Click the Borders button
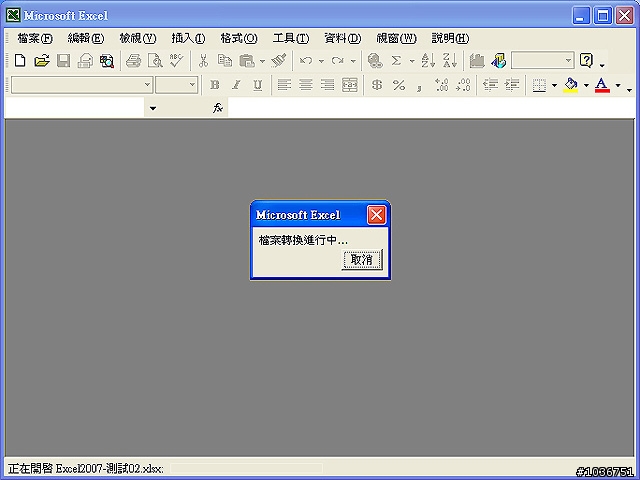Viewport: 640px width, 480px height. [539, 85]
